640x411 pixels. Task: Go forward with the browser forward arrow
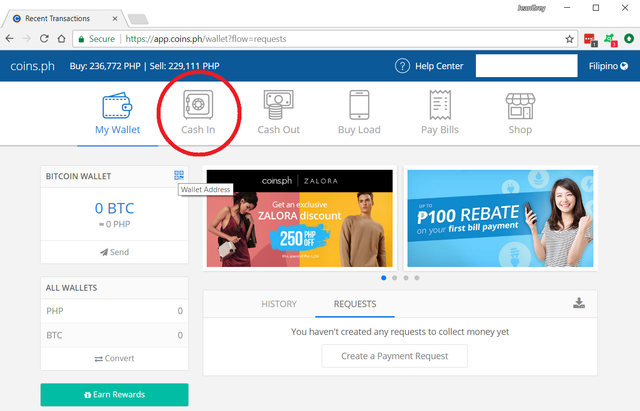27,39
